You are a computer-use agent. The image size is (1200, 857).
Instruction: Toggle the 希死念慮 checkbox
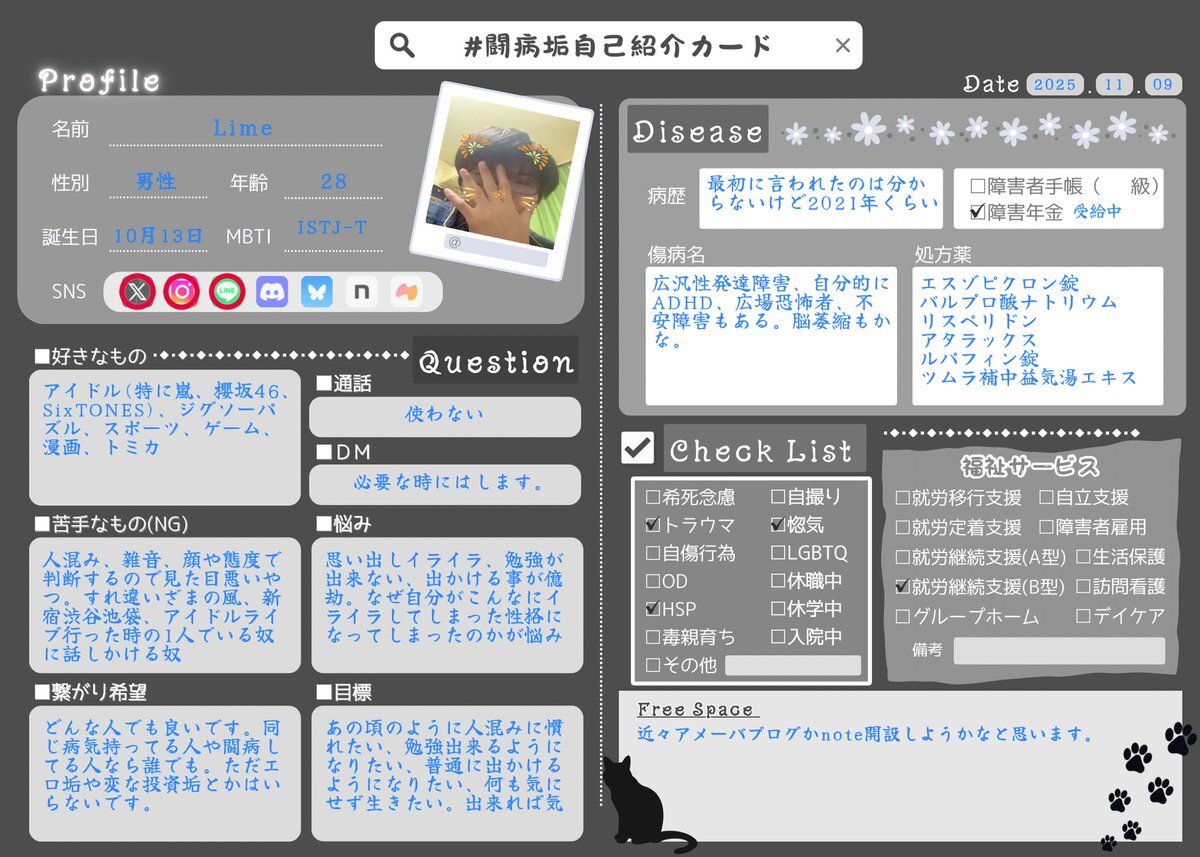tap(652, 497)
